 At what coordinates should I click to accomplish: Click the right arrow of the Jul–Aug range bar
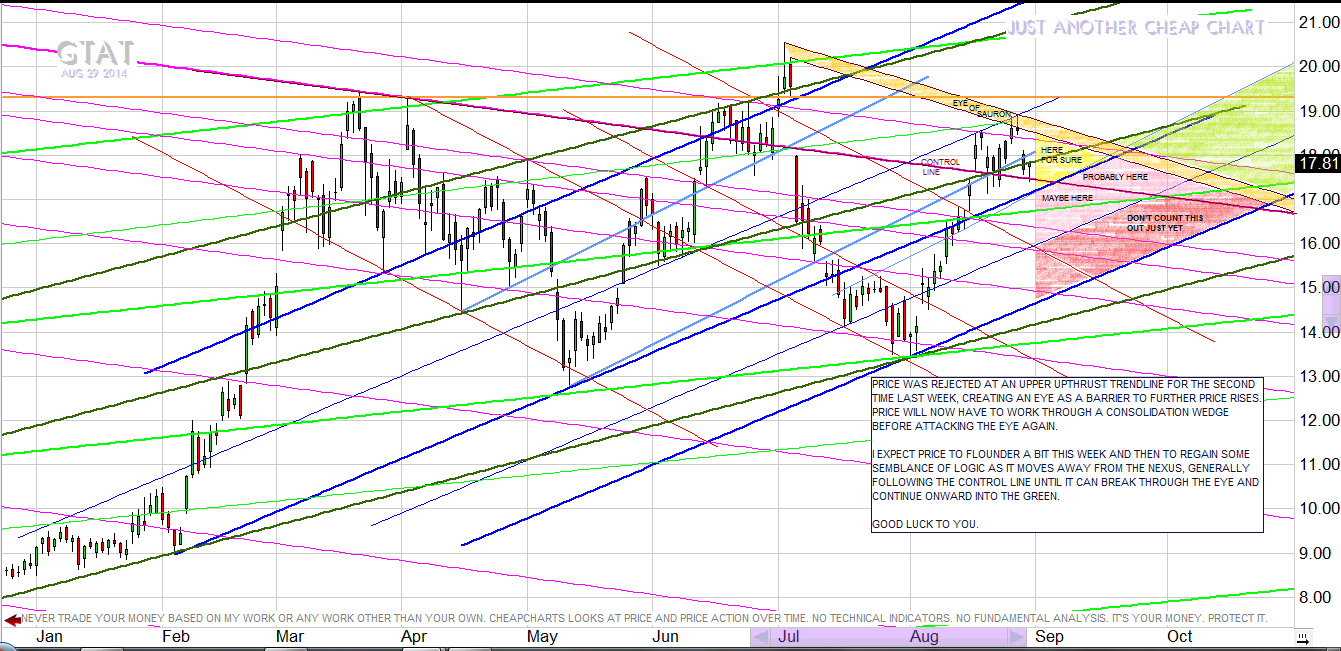click(1016, 637)
